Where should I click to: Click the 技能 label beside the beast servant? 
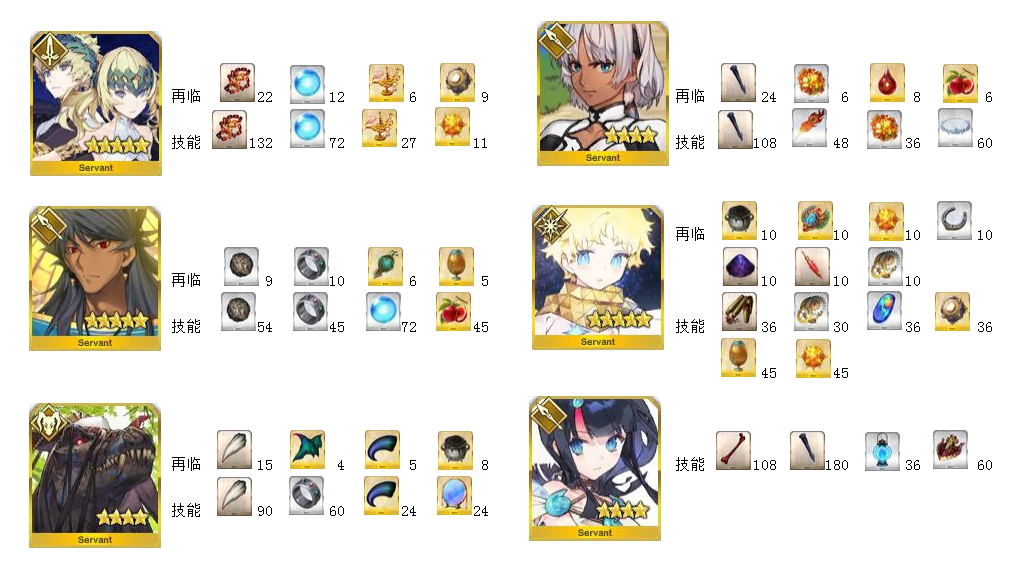pyautogui.click(x=186, y=510)
